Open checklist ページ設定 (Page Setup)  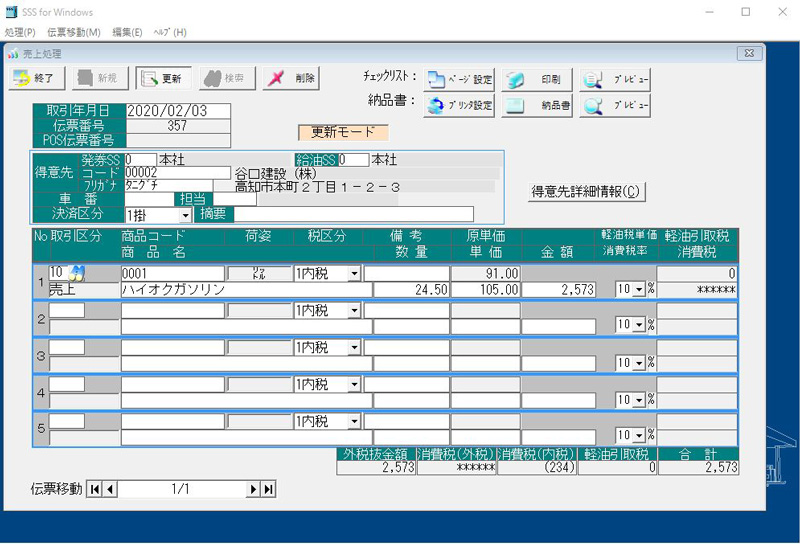click(x=459, y=79)
